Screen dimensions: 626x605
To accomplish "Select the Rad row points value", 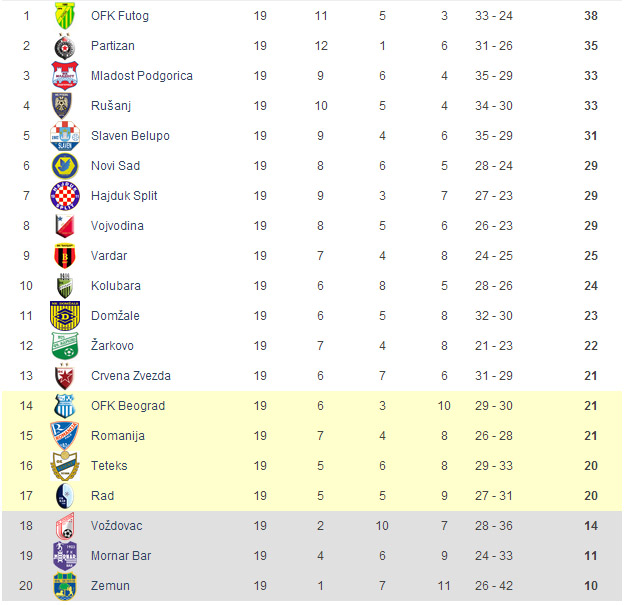I will click(x=591, y=496).
